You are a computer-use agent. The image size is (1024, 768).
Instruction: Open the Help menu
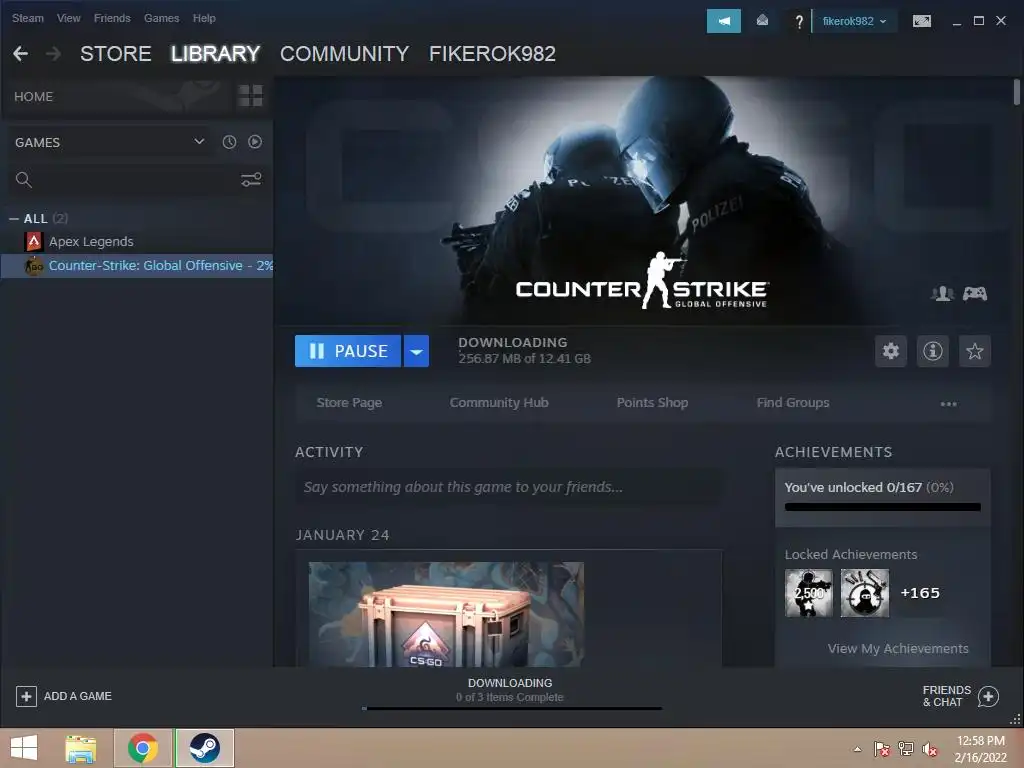(x=204, y=18)
